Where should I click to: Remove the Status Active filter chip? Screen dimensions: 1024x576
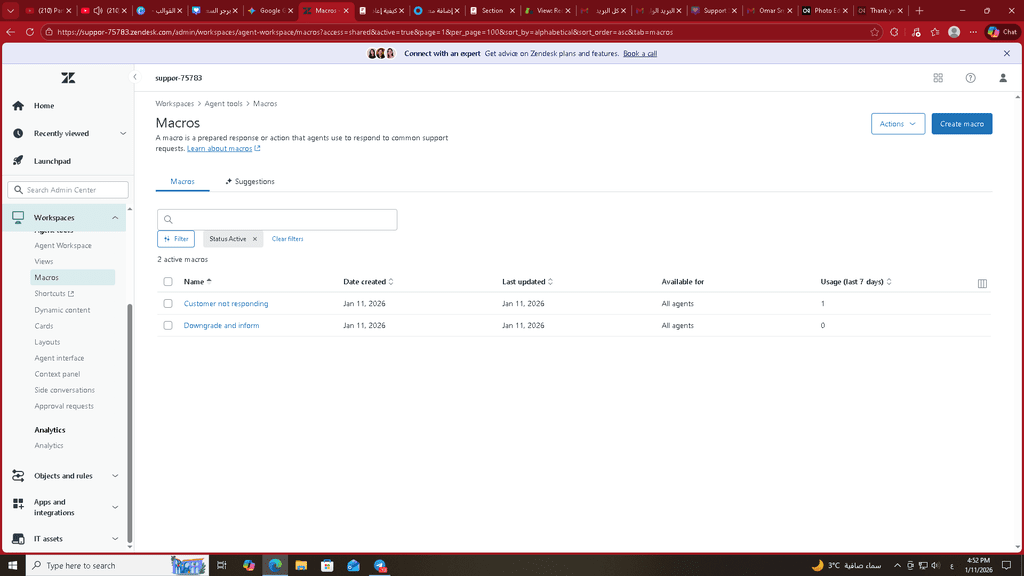pyautogui.click(x=255, y=239)
